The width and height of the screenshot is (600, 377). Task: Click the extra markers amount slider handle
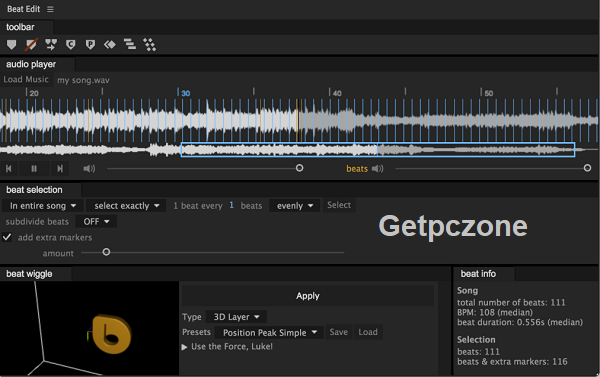coord(106,252)
